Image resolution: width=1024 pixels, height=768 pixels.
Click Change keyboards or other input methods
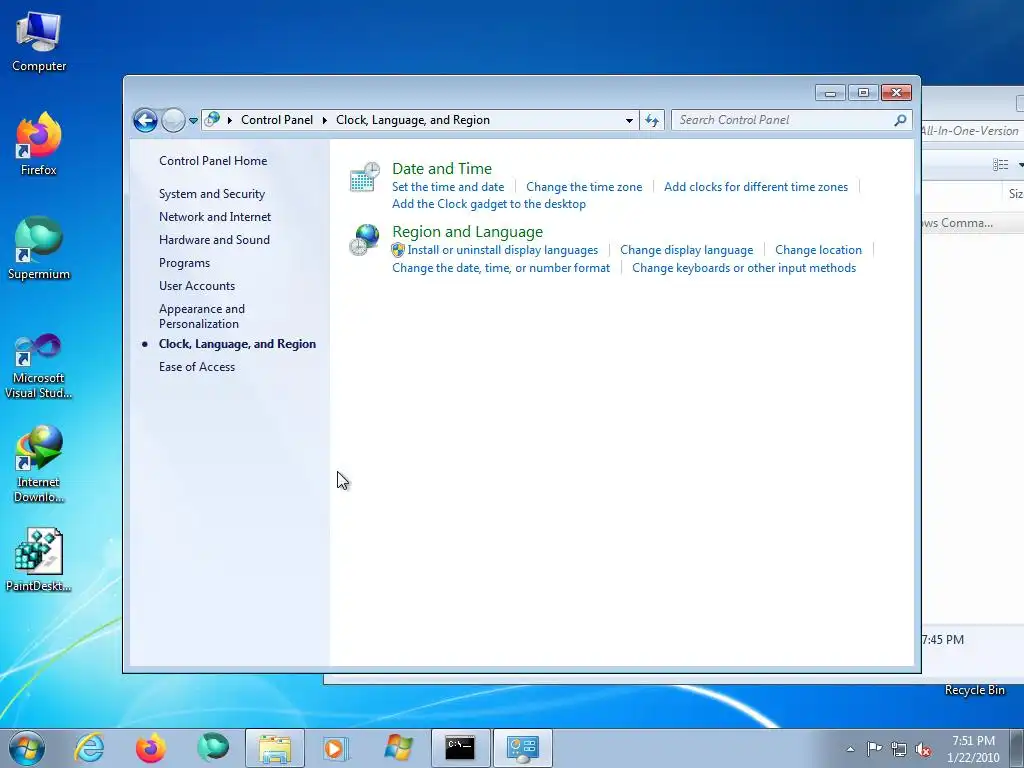[744, 268]
